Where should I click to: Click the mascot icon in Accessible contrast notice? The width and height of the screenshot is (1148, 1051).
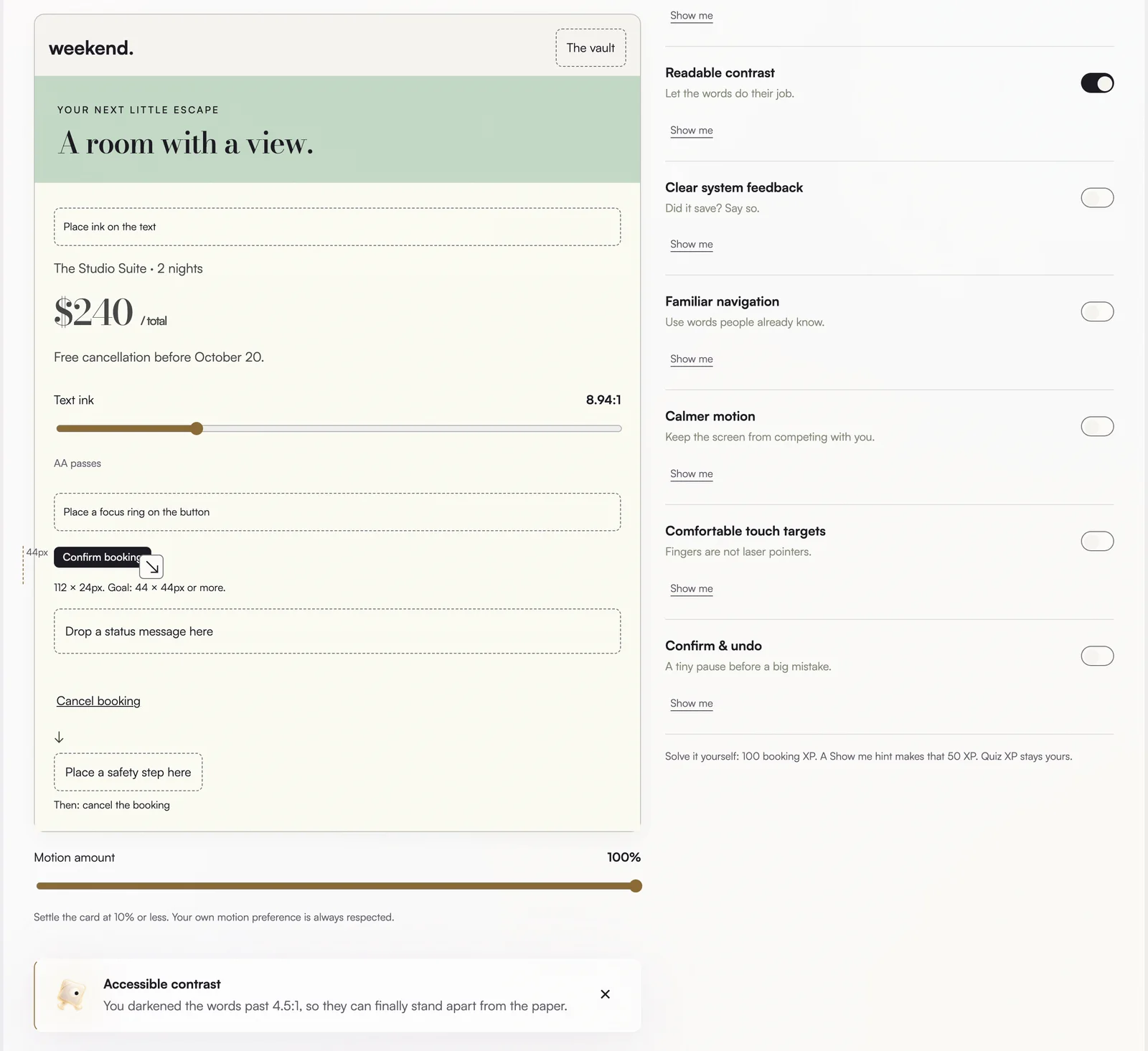[x=71, y=995]
